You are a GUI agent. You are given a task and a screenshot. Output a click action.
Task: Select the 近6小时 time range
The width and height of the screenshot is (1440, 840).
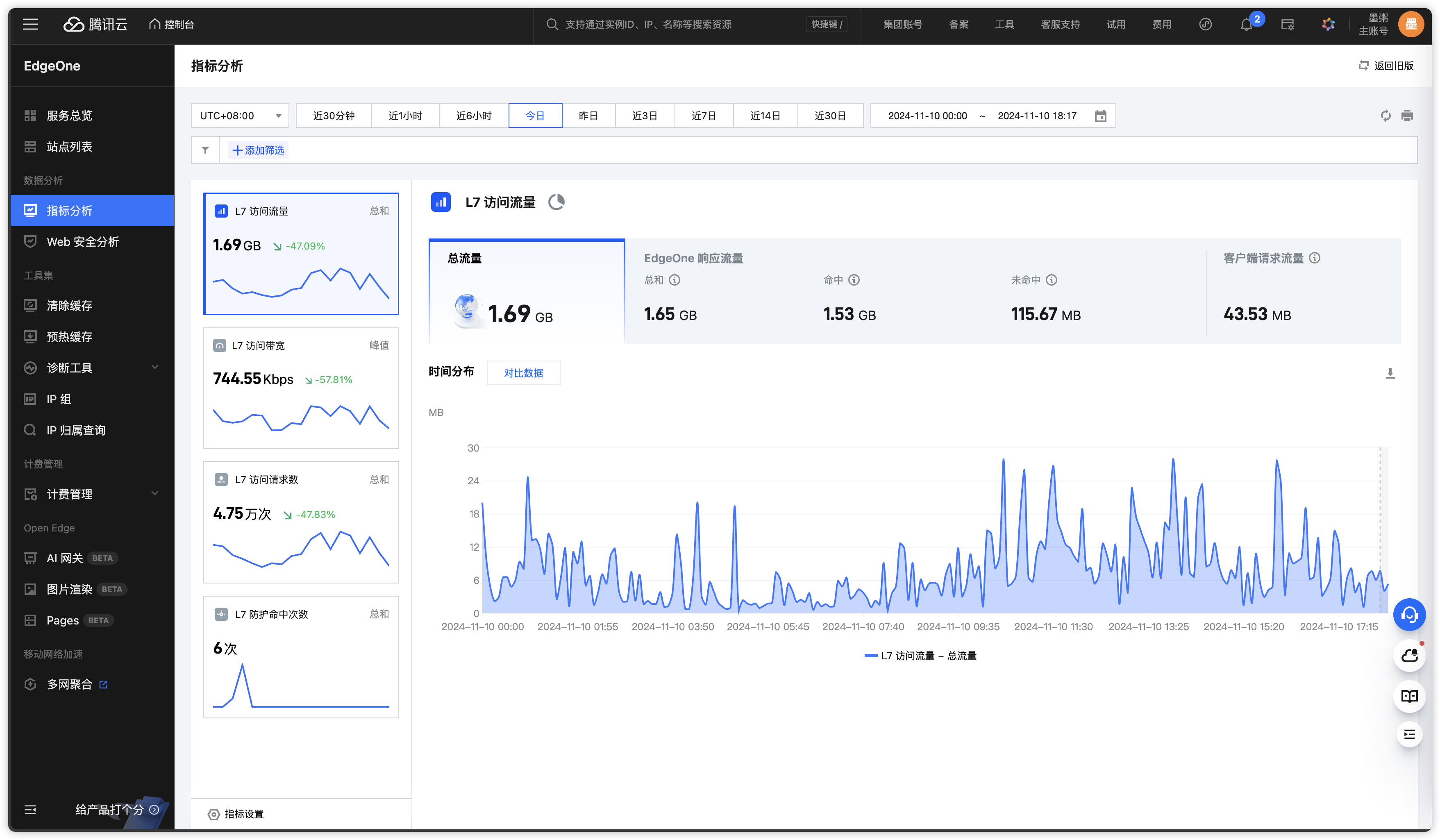point(474,116)
